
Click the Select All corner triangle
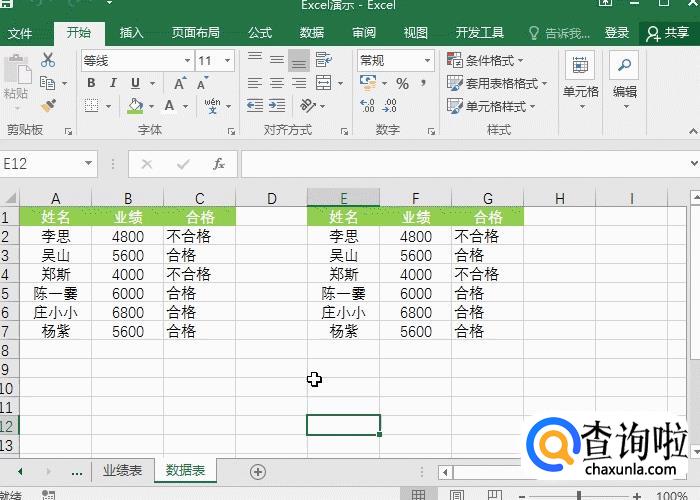tap(10, 198)
